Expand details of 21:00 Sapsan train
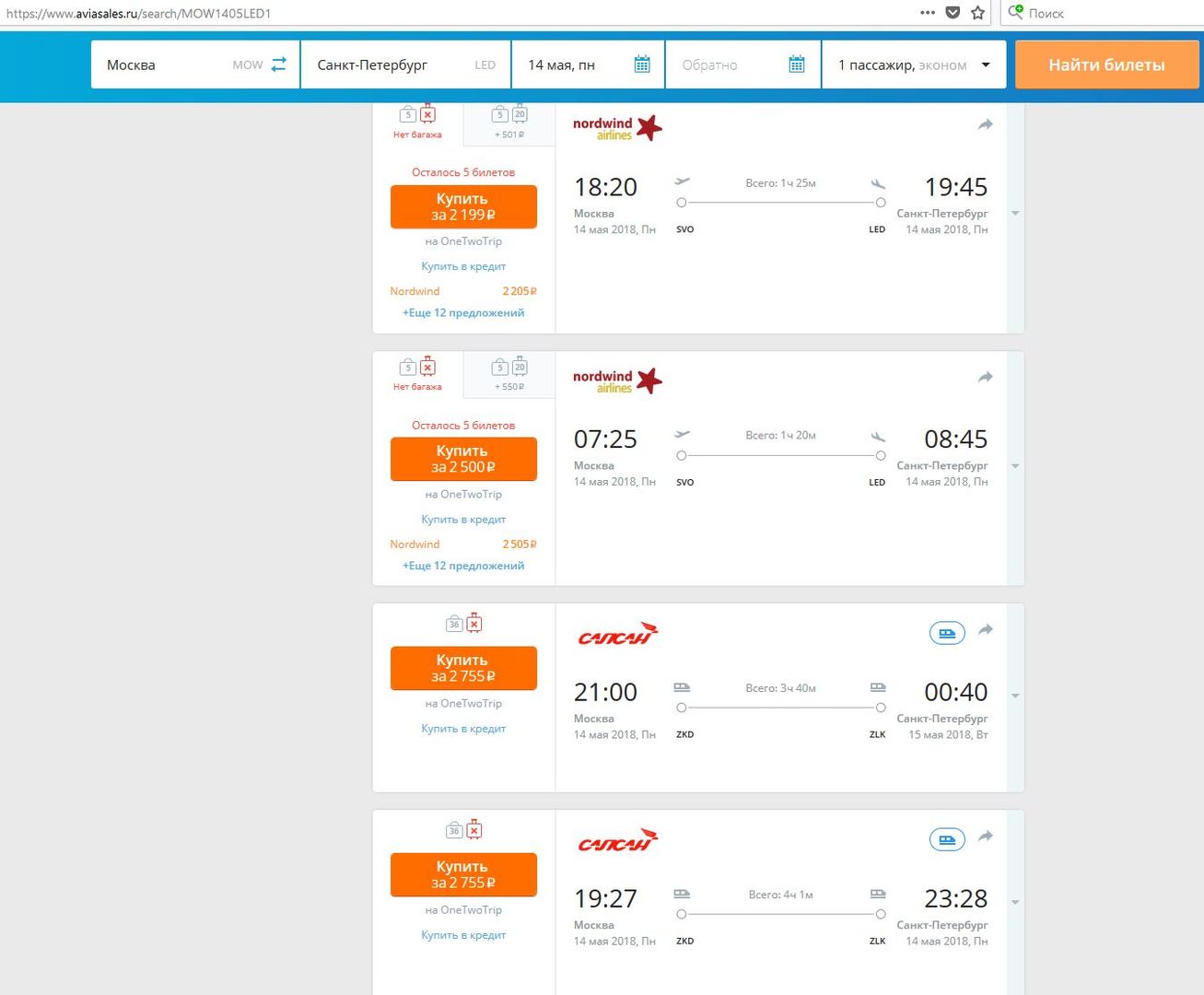The height and width of the screenshot is (995, 1204). point(1015,696)
